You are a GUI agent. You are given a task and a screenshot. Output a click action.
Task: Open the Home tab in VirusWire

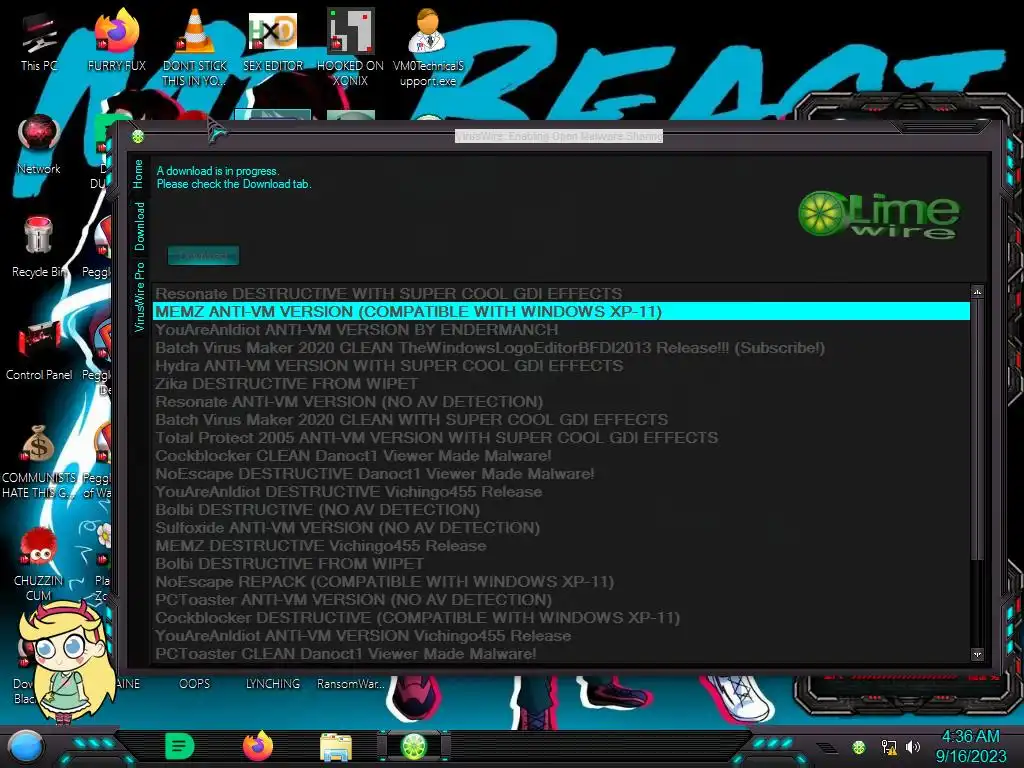pyautogui.click(x=138, y=174)
